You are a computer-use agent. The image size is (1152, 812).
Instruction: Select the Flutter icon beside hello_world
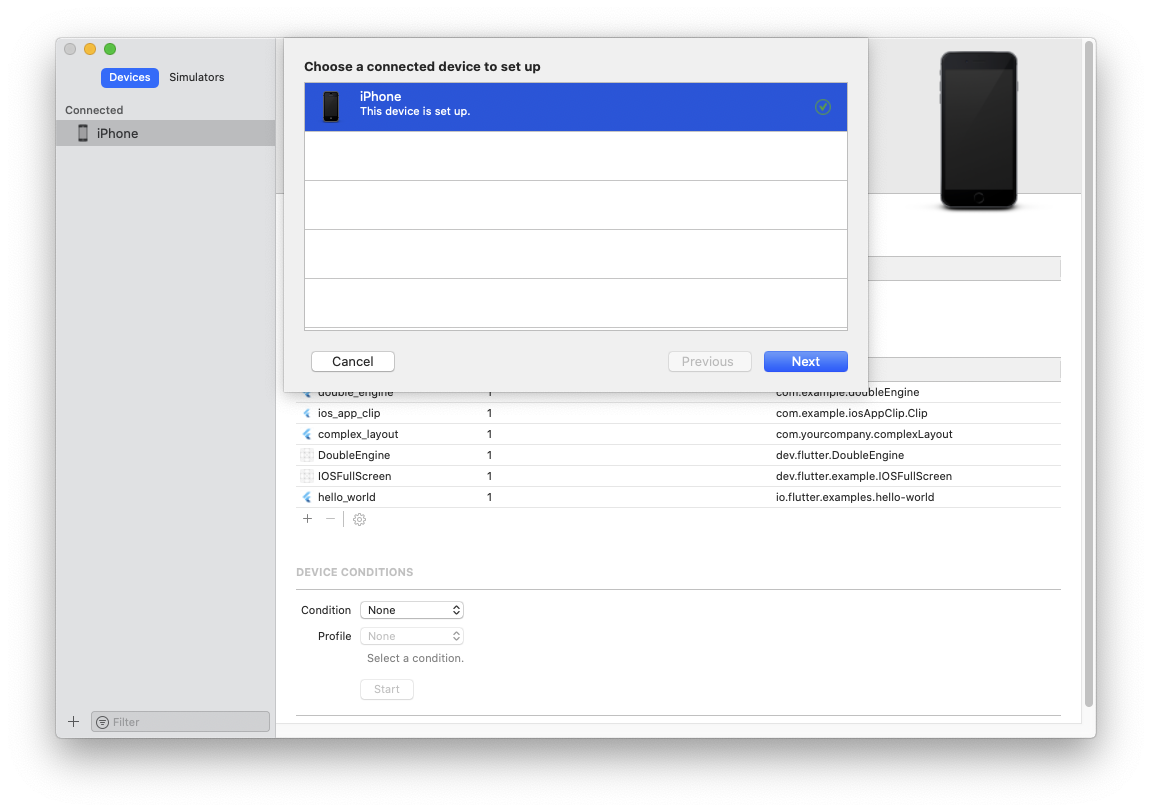(306, 497)
